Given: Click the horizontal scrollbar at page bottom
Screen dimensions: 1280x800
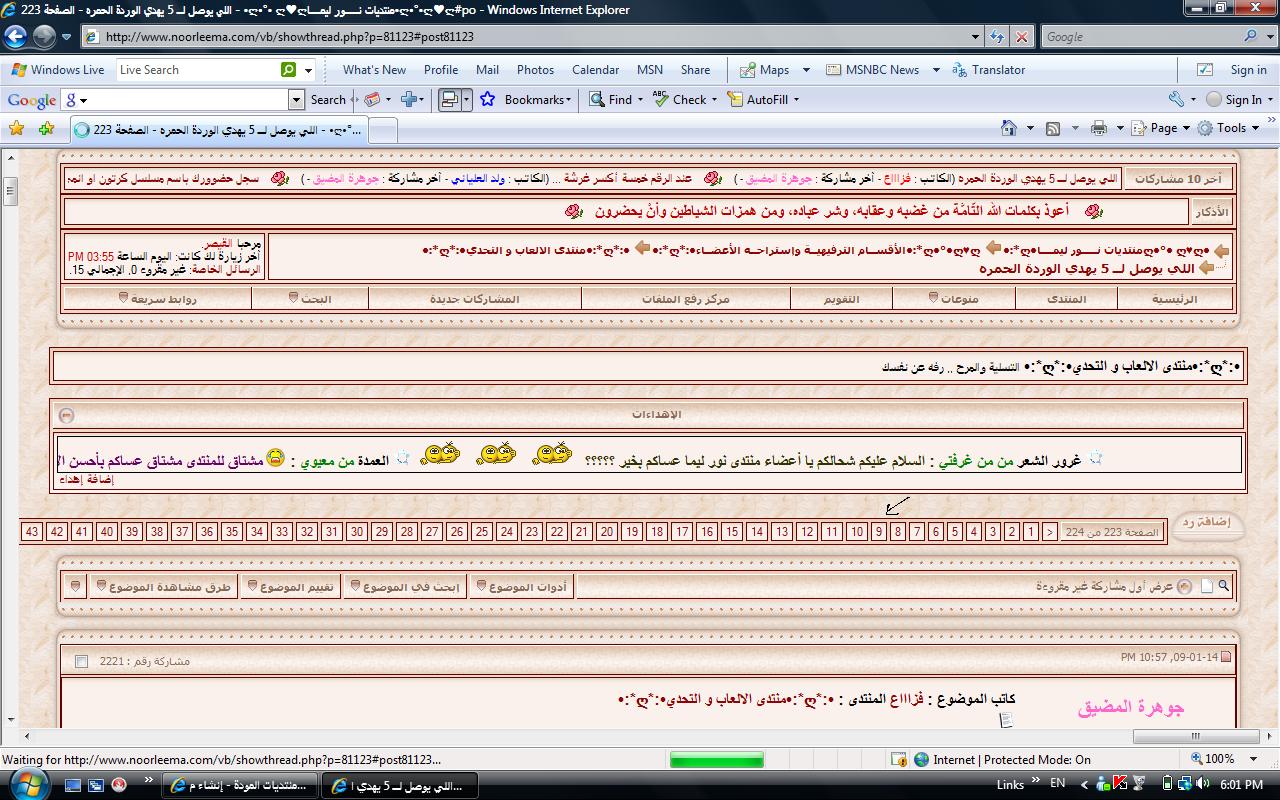Looking at the screenshot, I should click(x=640, y=737).
